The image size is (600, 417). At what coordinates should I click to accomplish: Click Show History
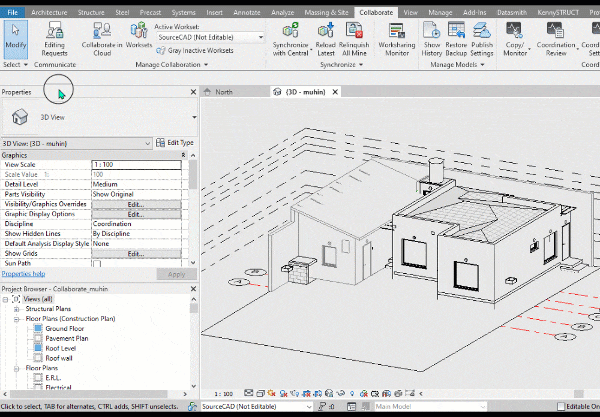(432, 39)
